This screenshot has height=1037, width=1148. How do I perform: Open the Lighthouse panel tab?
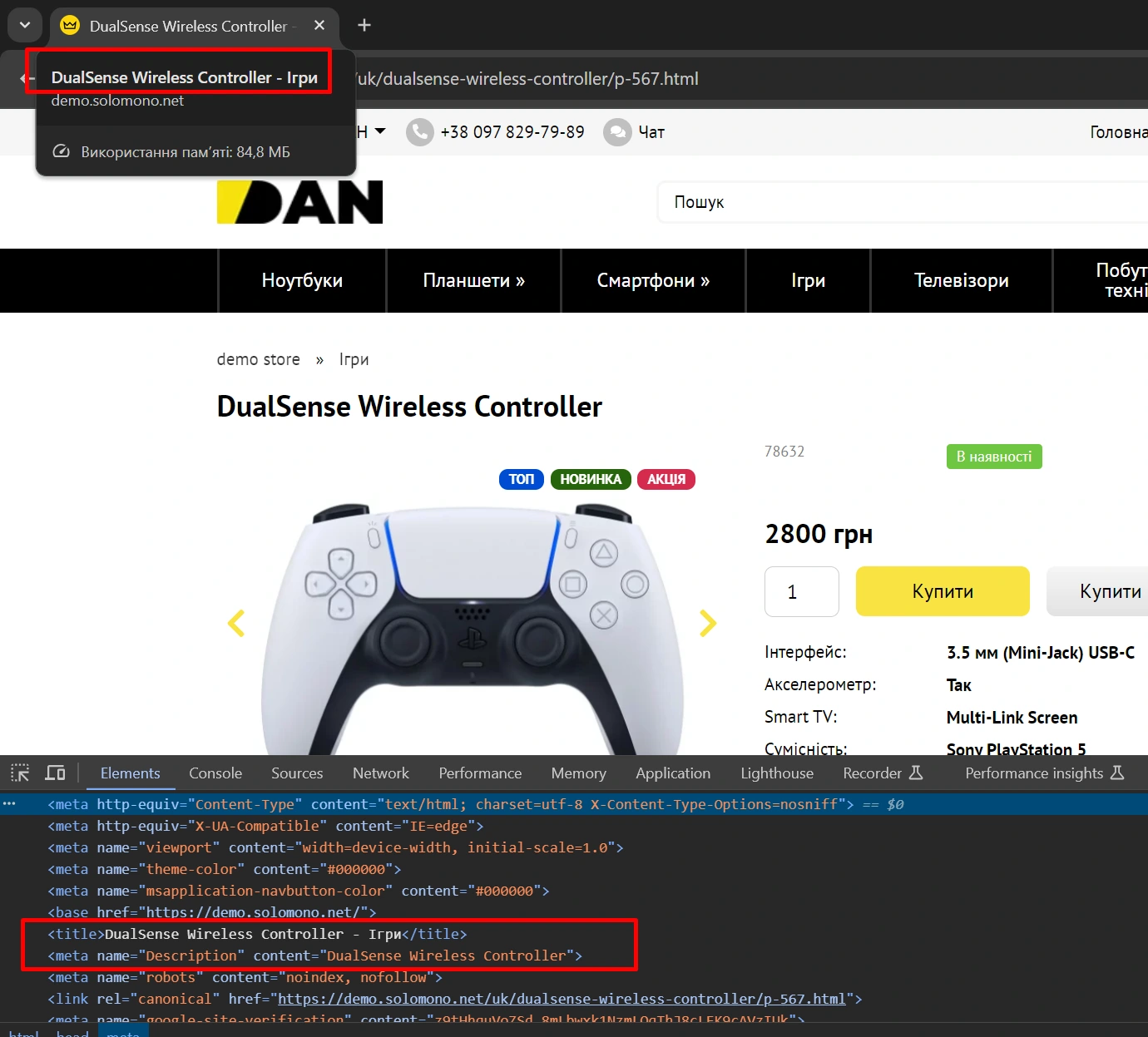pos(777,773)
